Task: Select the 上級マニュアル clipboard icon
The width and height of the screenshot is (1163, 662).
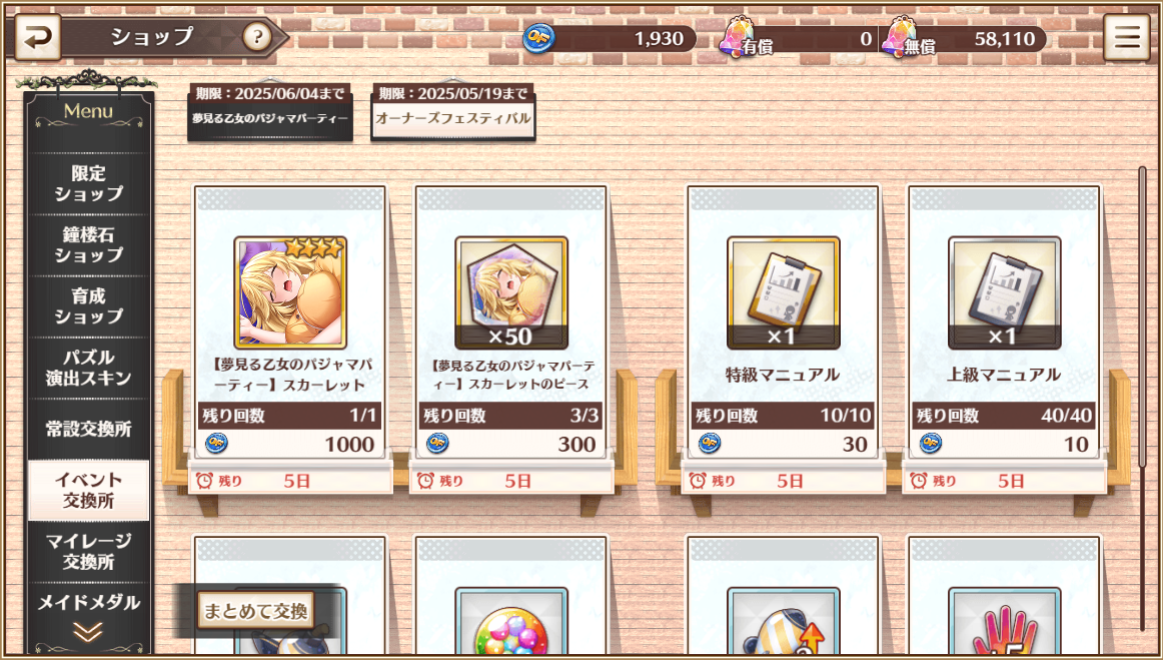Action: pyautogui.click(x=1004, y=293)
